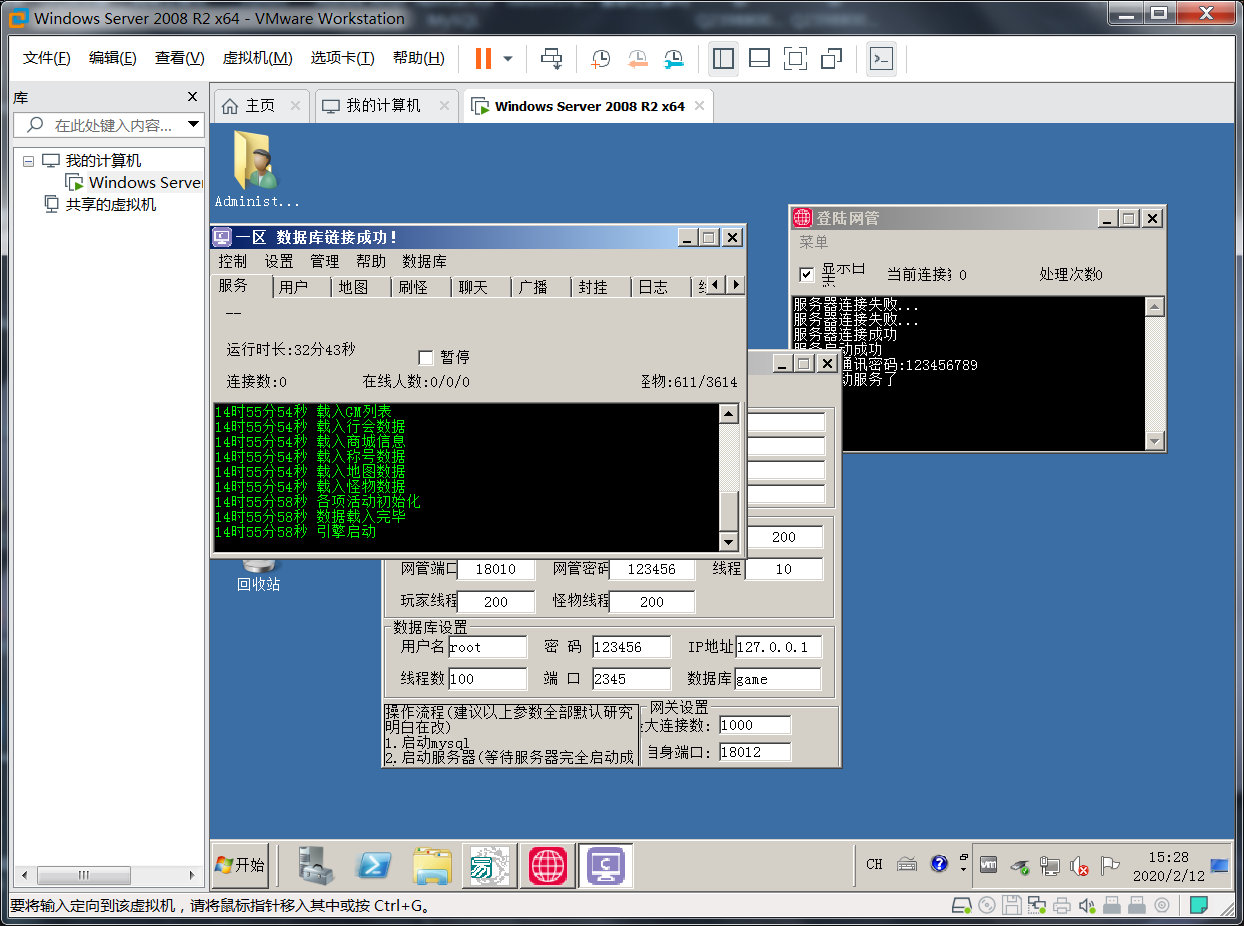Image resolution: width=1244 pixels, height=926 pixels.
Task: Enable the 暂停 checkbox in the server window
Action: point(426,357)
